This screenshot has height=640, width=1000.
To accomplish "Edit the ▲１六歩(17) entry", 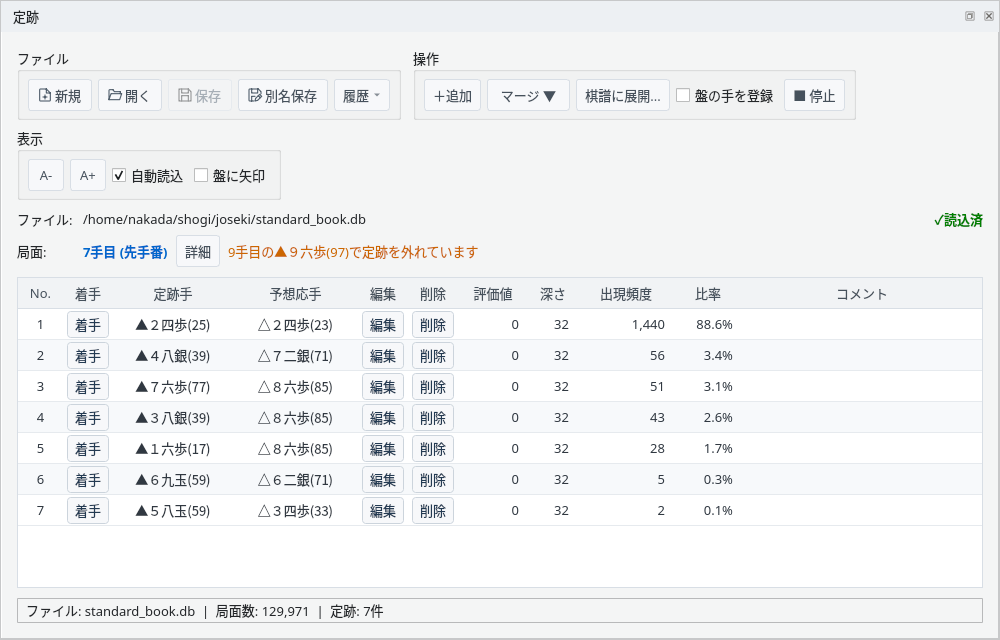I will pos(383,449).
